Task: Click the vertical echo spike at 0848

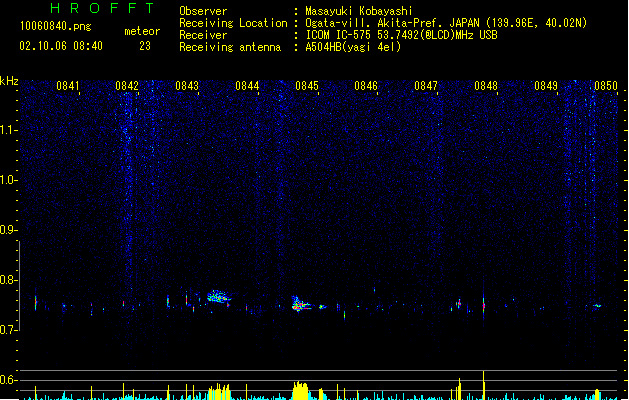Action: 484,305
